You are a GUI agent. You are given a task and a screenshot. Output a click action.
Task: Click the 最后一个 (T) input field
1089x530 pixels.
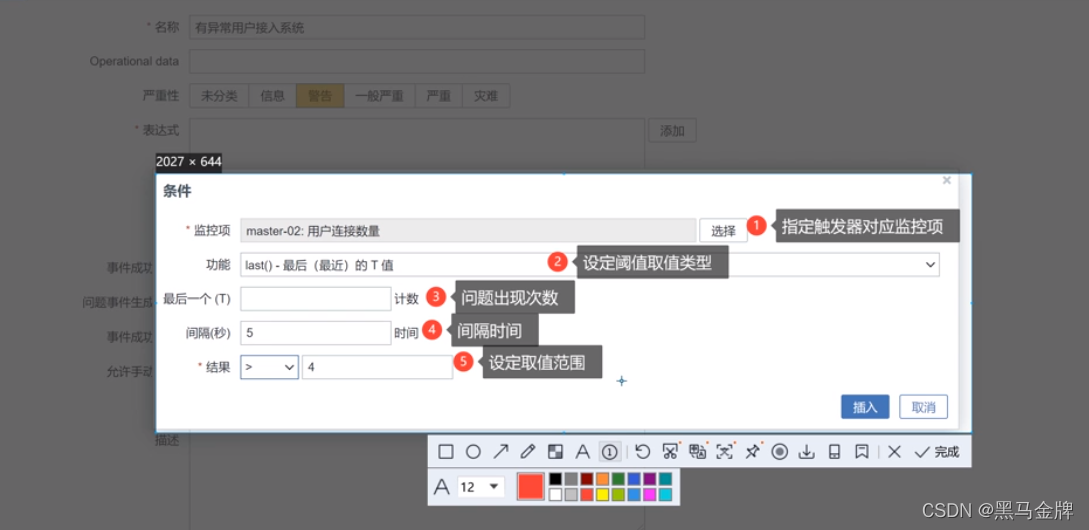tap(316, 299)
